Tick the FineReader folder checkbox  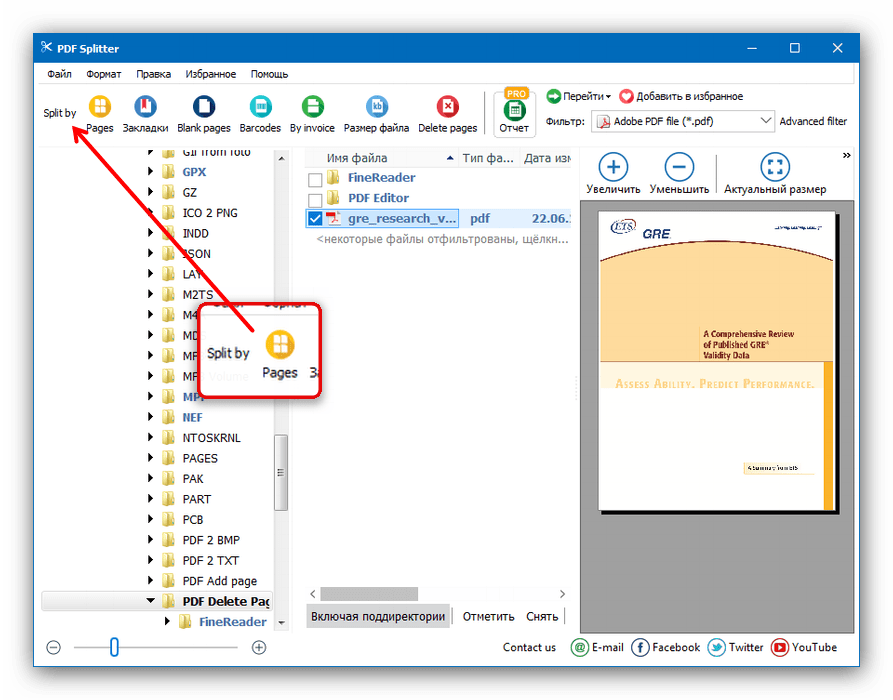(315, 180)
